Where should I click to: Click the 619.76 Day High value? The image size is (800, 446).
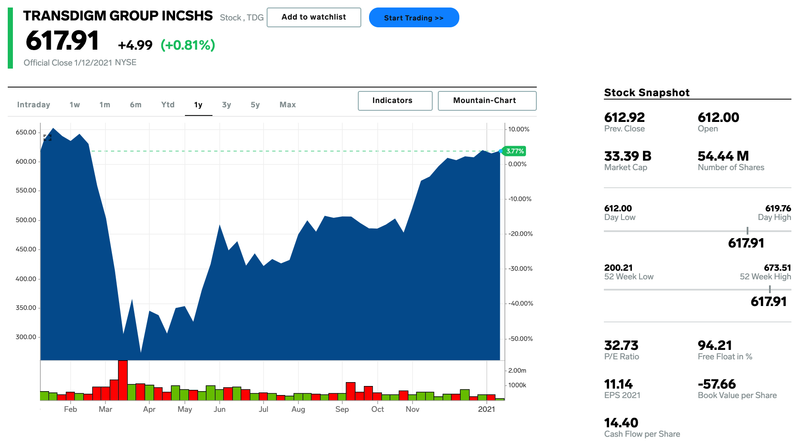click(778, 208)
